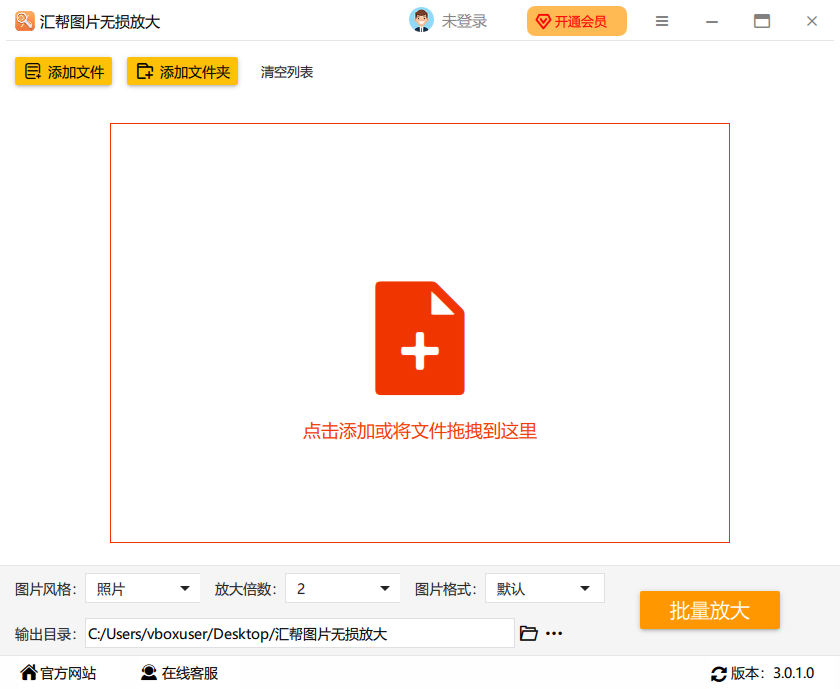
Task: Click the version number 3.0.1.0 text
Action: (x=793, y=673)
